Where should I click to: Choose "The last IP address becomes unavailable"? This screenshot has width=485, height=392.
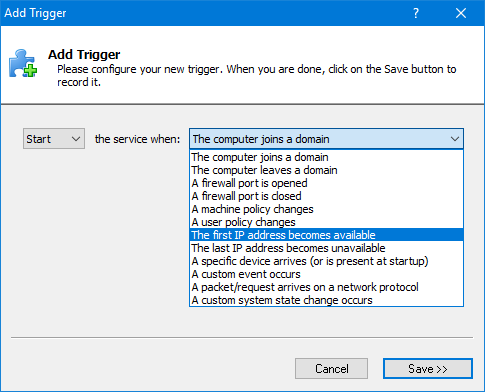[x=326, y=248]
